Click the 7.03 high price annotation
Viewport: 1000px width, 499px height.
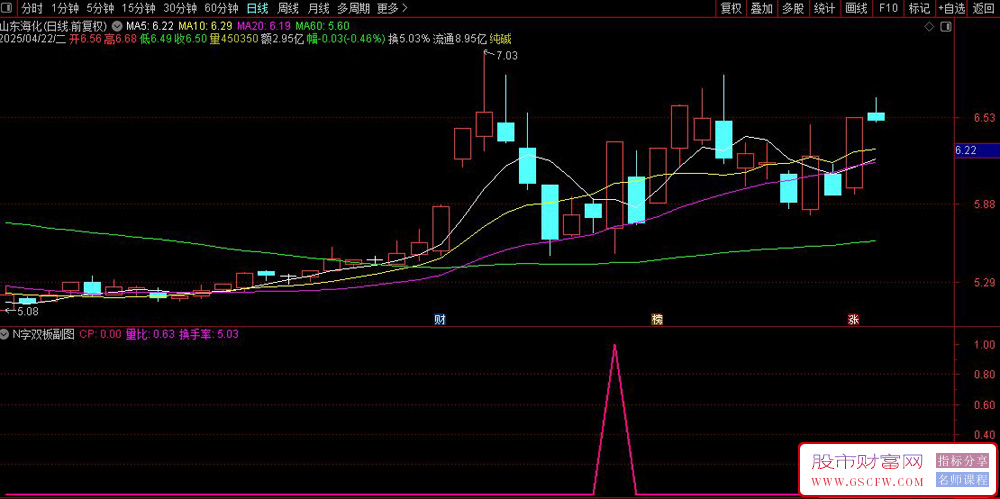click(x=506, y=56)
